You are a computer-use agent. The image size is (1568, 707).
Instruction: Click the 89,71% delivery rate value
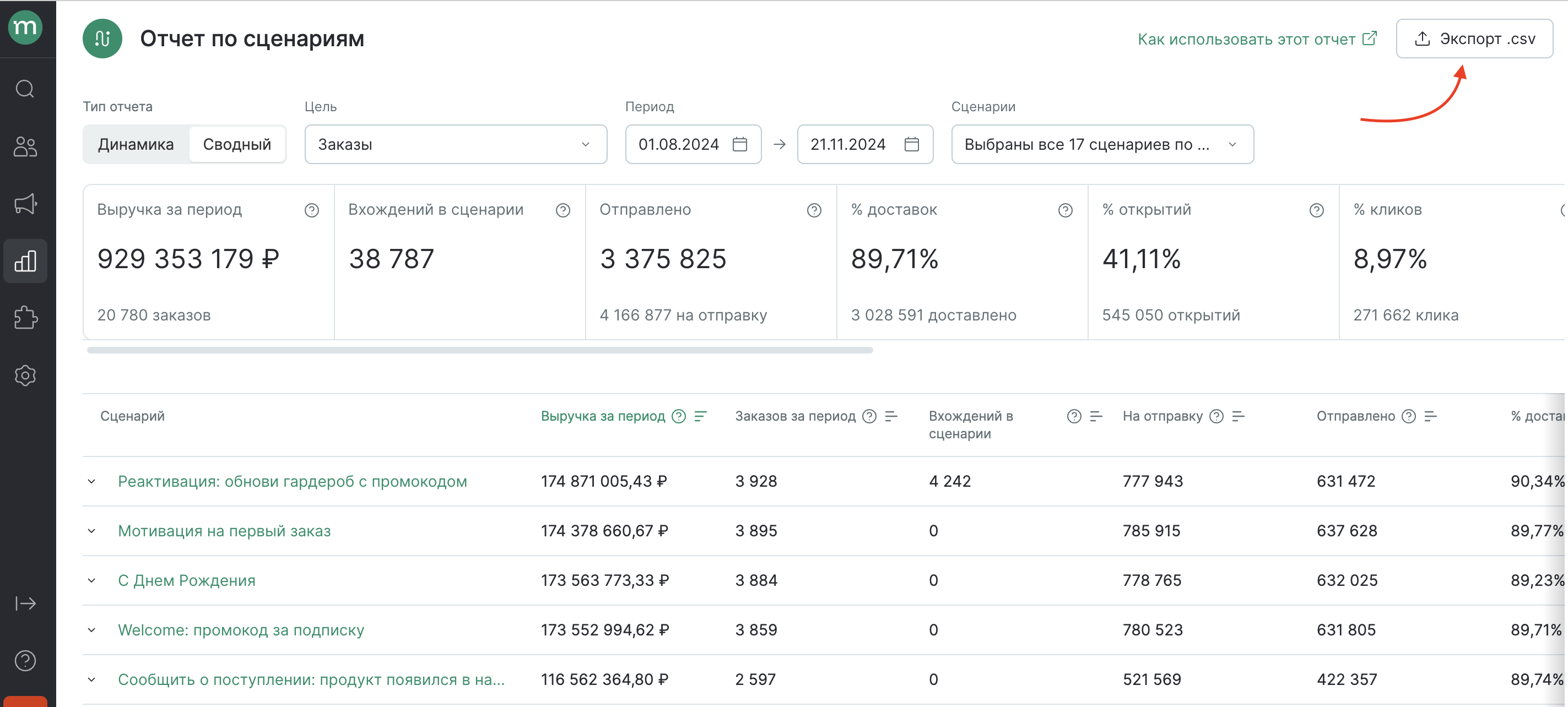[894, 260]
